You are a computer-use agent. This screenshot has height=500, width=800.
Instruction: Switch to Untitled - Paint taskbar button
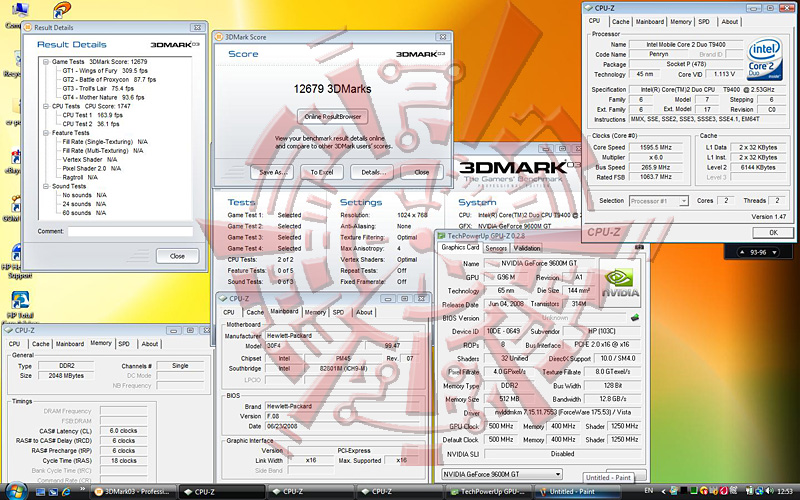pyautogui.click(x=577, y=492)
